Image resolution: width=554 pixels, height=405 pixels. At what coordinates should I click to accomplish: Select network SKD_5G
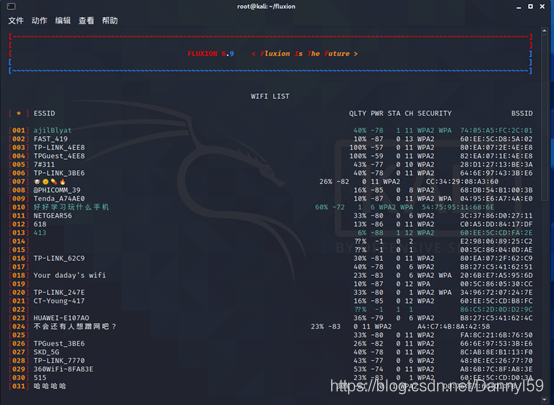pyautogui.click(x=46, y=352)
